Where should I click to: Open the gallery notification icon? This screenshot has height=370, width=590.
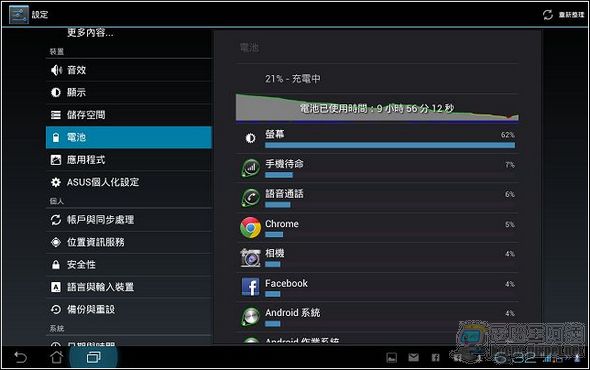pyautogui.click(x=391, y=357)
